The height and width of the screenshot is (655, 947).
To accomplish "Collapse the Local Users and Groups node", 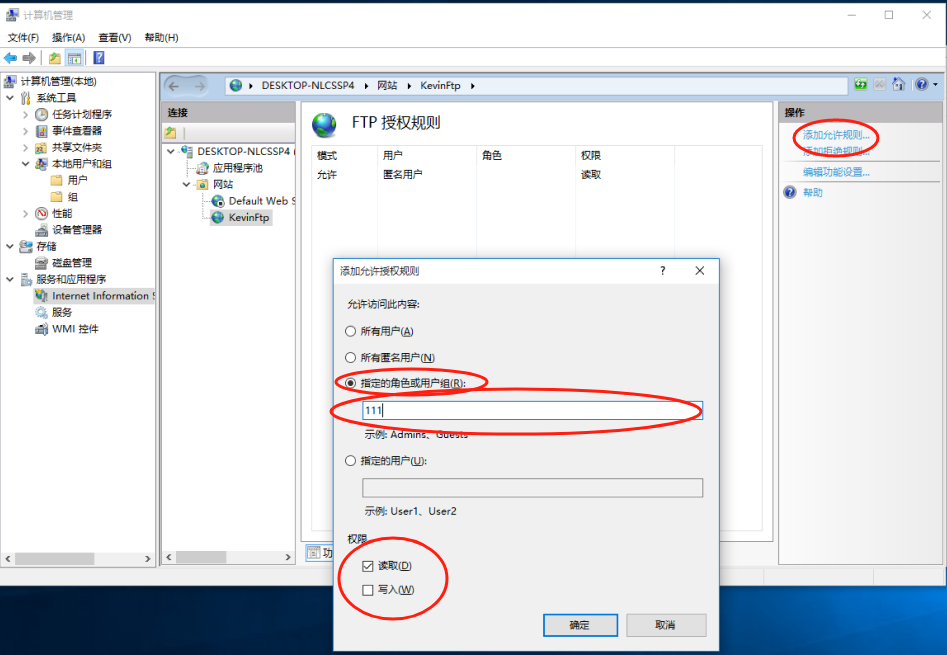I will 25,164.
